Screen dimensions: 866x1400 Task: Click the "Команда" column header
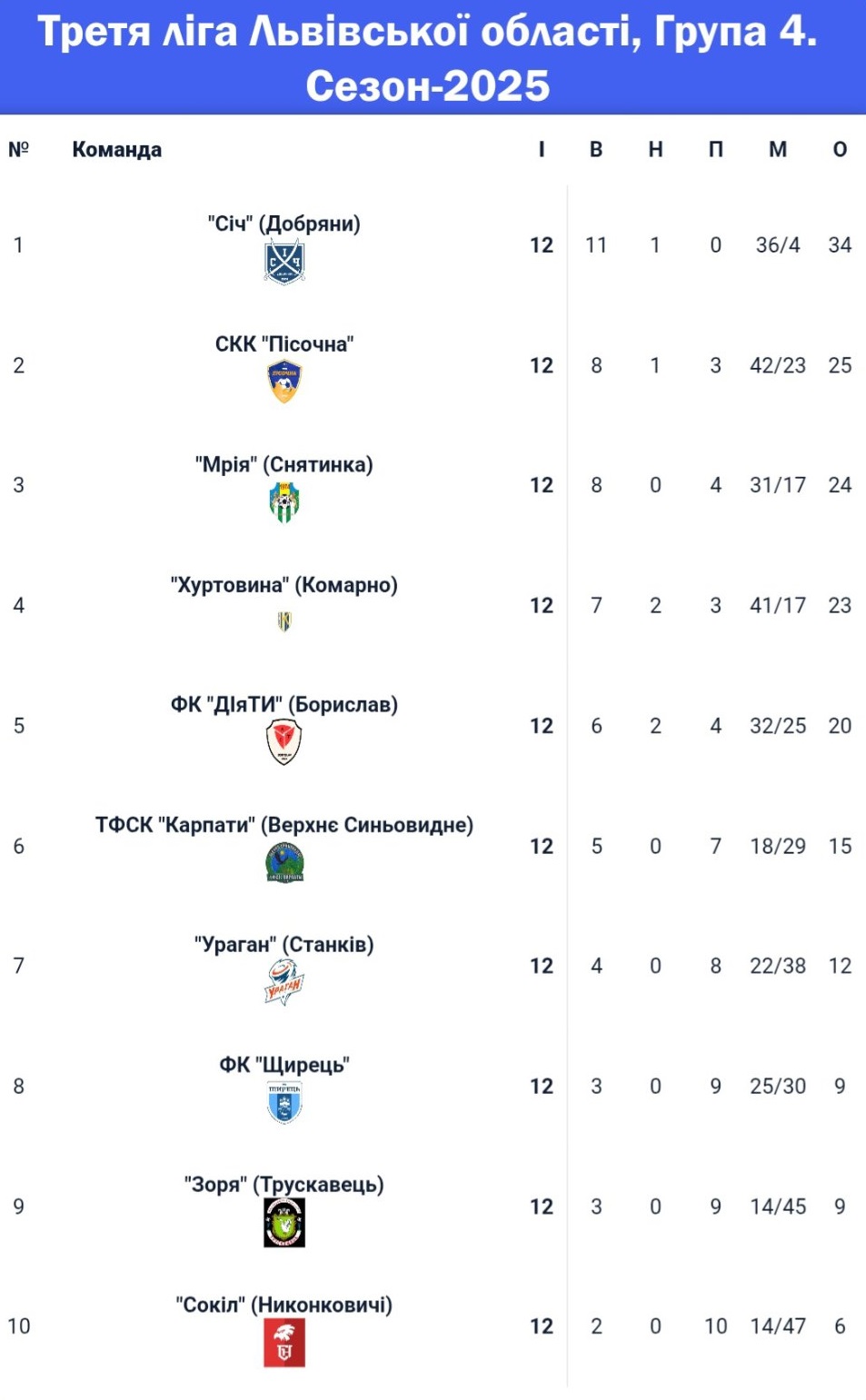[x=117, y=150]
